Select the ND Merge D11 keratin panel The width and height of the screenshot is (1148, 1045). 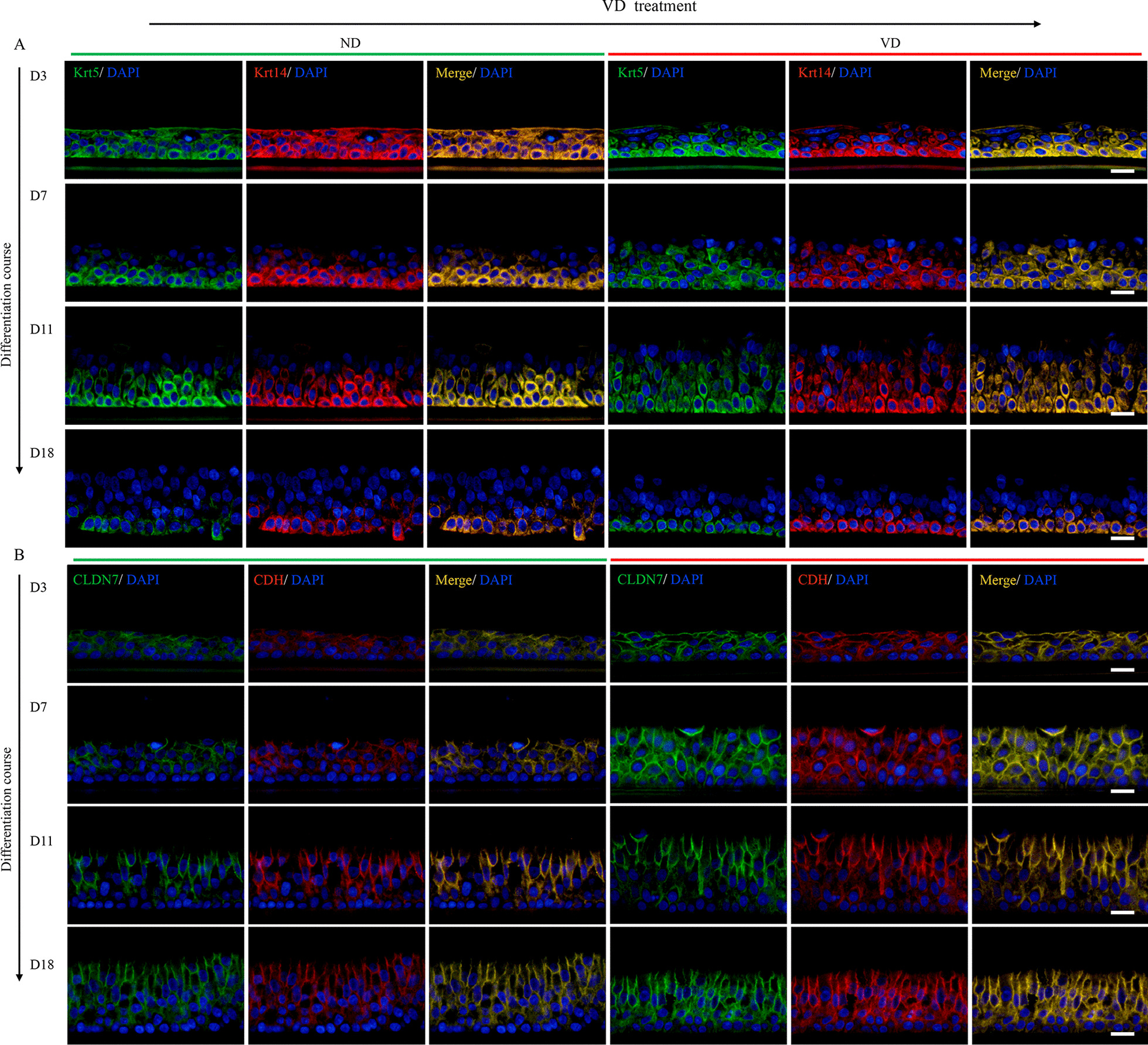(x=516, y=366)
